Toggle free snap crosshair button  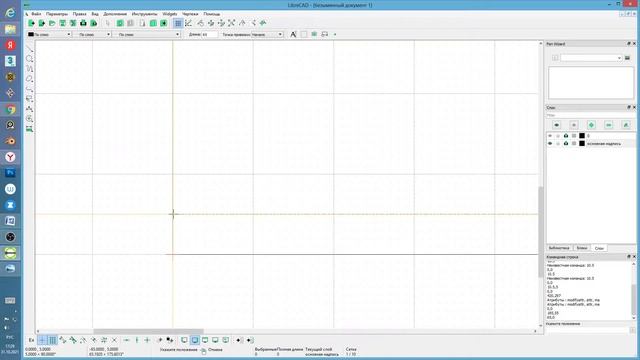point(42,340)
